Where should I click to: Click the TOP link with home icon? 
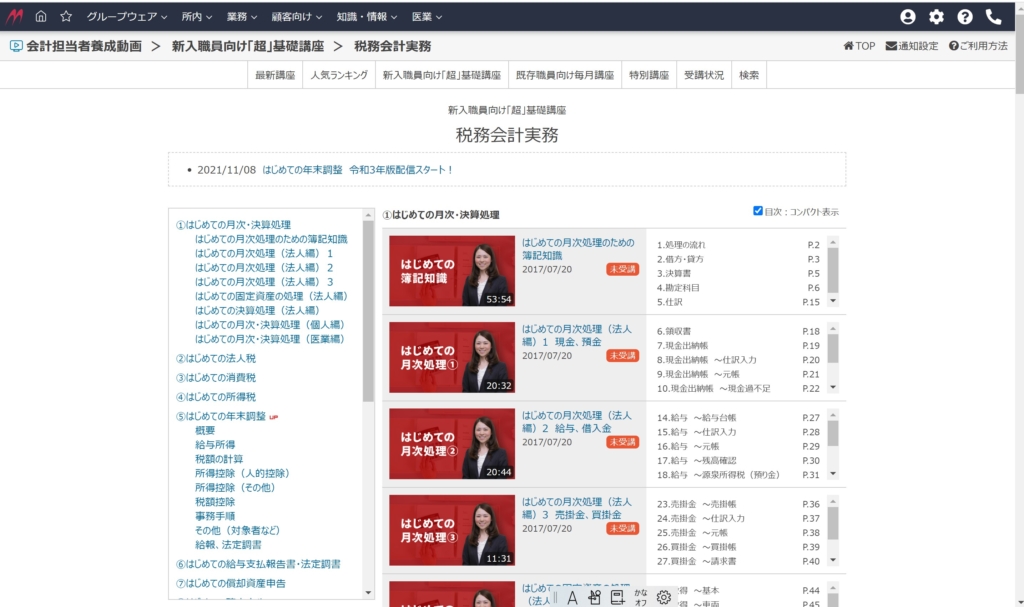click(859, 46)
